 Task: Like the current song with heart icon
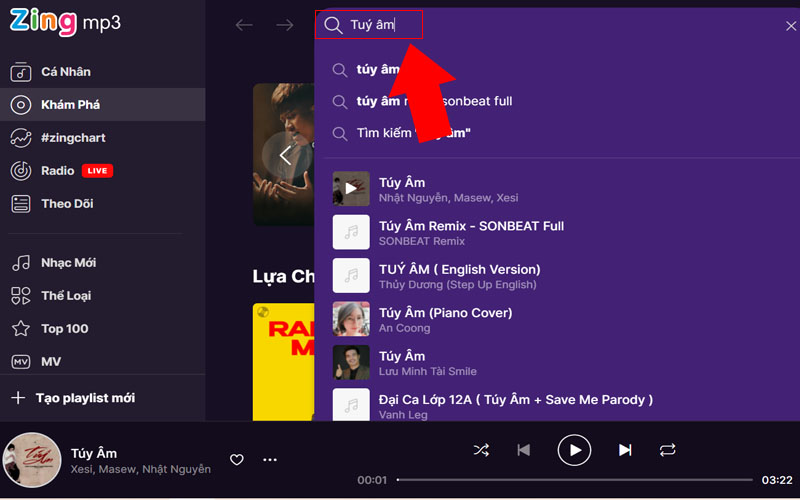point(237,460)
